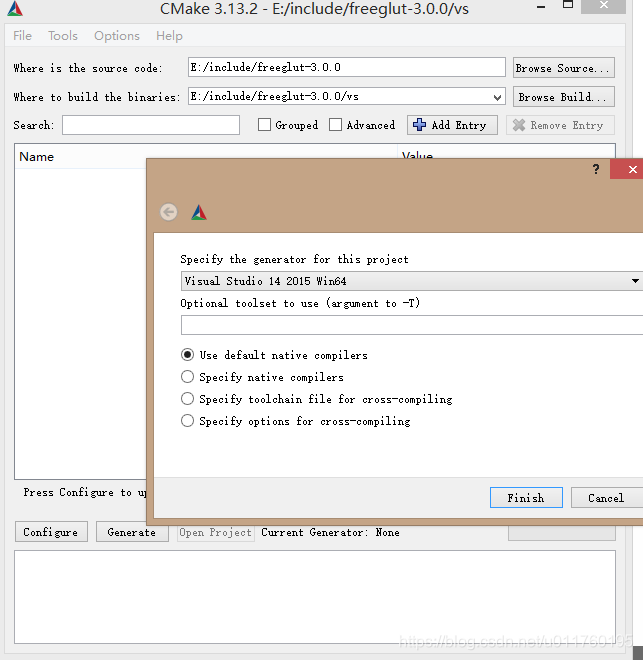Click Browse Source button

tap(564, 68)
